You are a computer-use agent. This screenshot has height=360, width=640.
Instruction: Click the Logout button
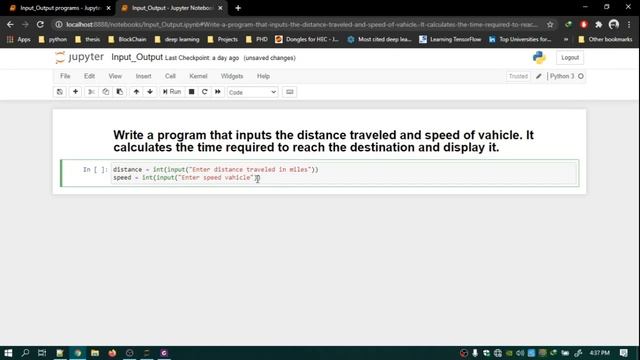click(570, 58)
